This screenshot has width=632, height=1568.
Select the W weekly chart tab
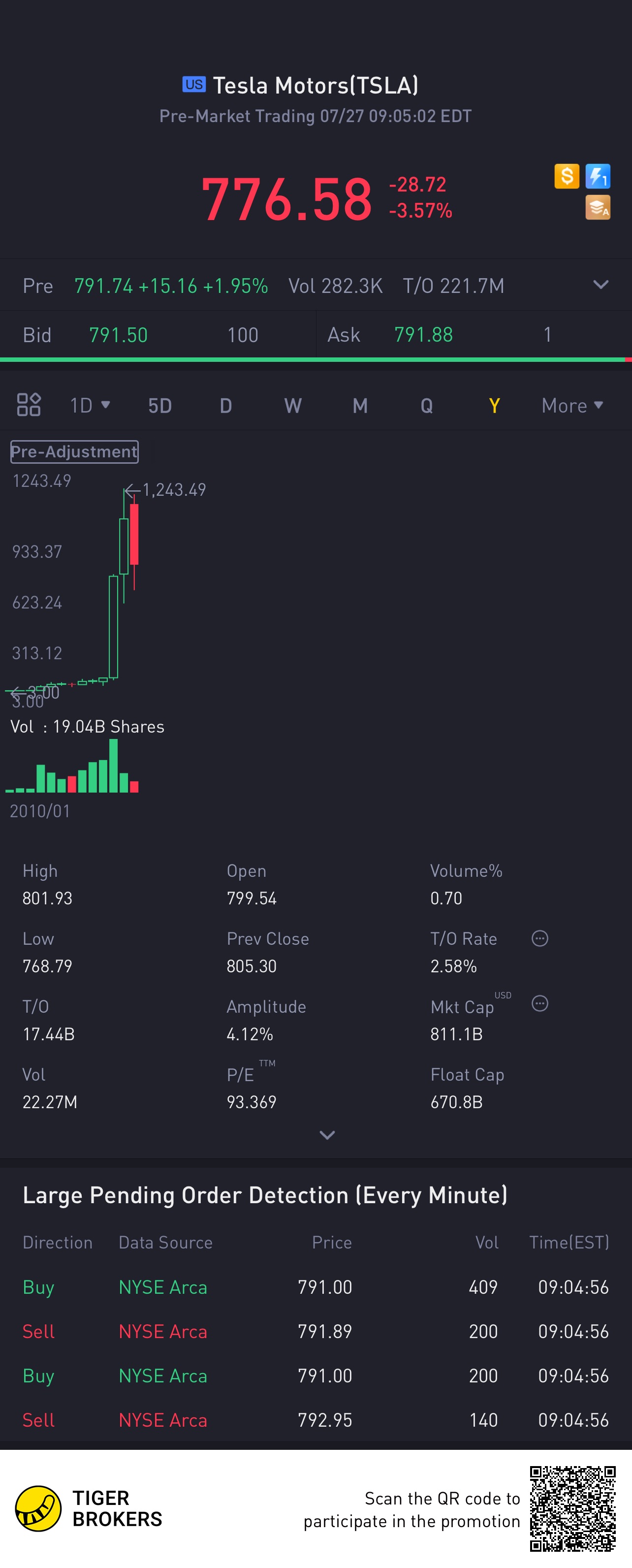[293, 405]
